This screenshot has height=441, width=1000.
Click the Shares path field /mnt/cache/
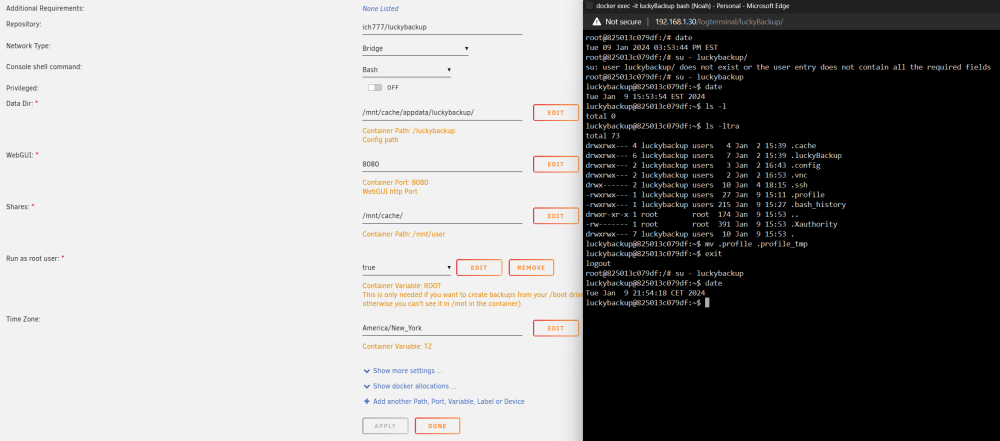tap(442, 216)
